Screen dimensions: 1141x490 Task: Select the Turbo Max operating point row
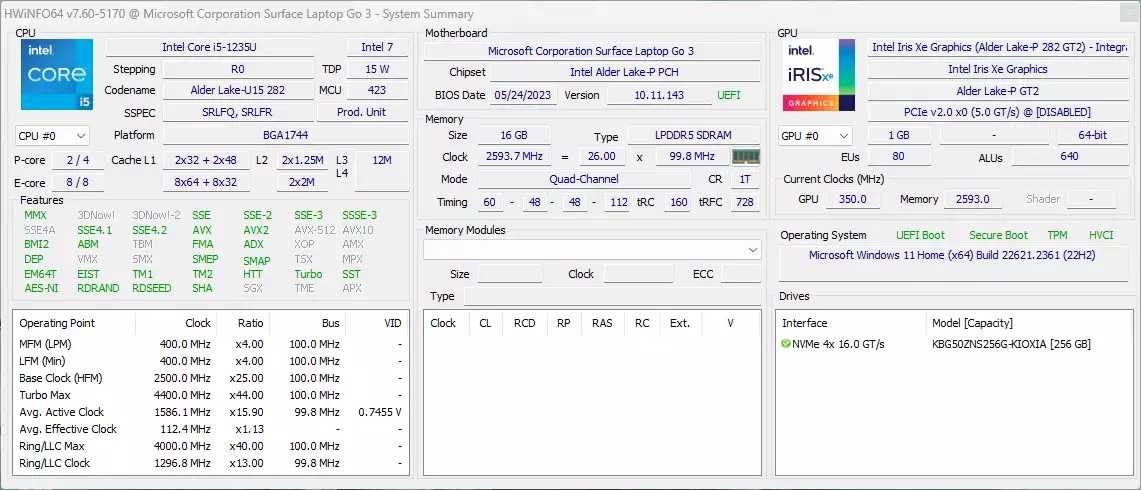click(211, 395)
